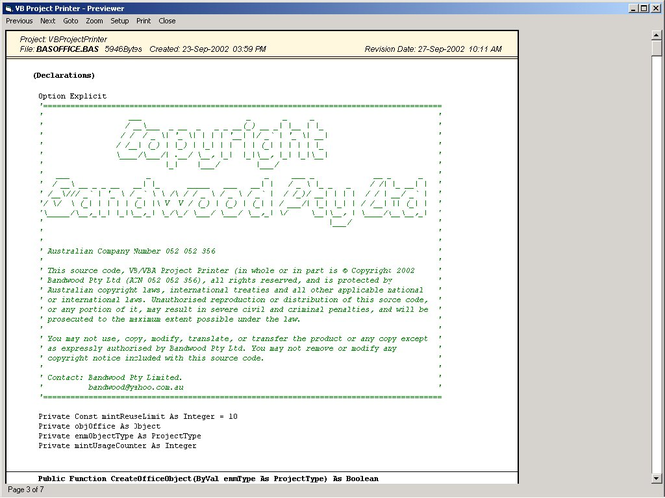Click 'Contact: Bandwood Pty Limited.' line
This screenshot has height=498, width=665.
pyautogui.click(x=115, y=378)
